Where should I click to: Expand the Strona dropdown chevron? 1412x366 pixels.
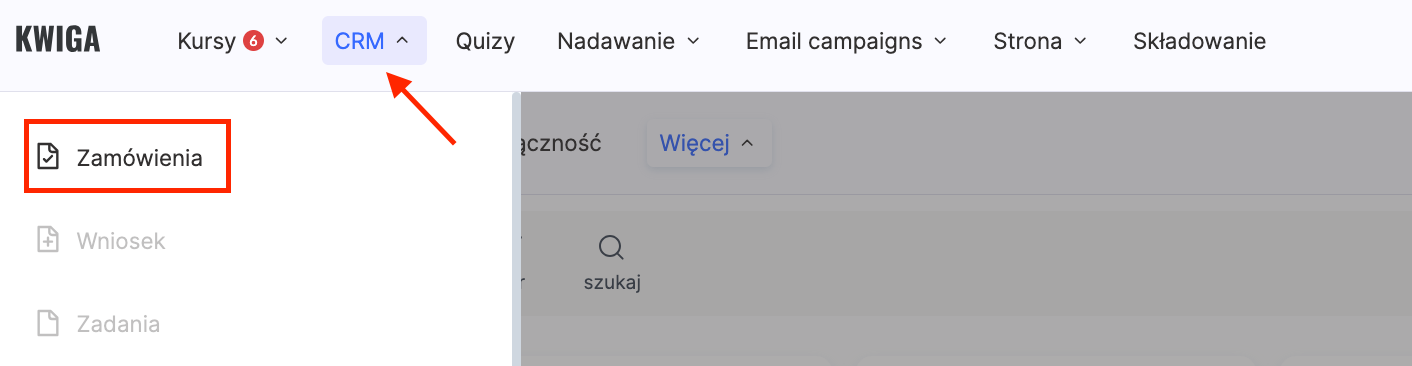tap(1080, 41)
